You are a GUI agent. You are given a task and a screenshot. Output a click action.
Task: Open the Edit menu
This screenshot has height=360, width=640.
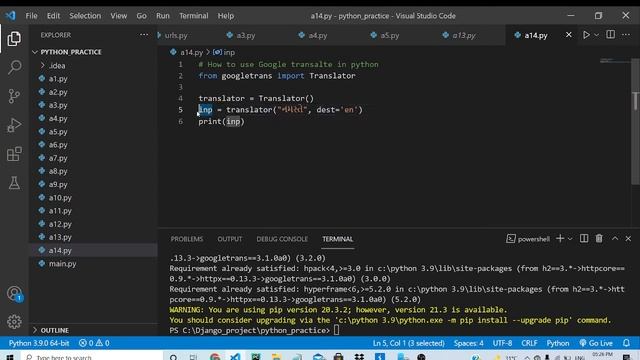pos(53,16)
